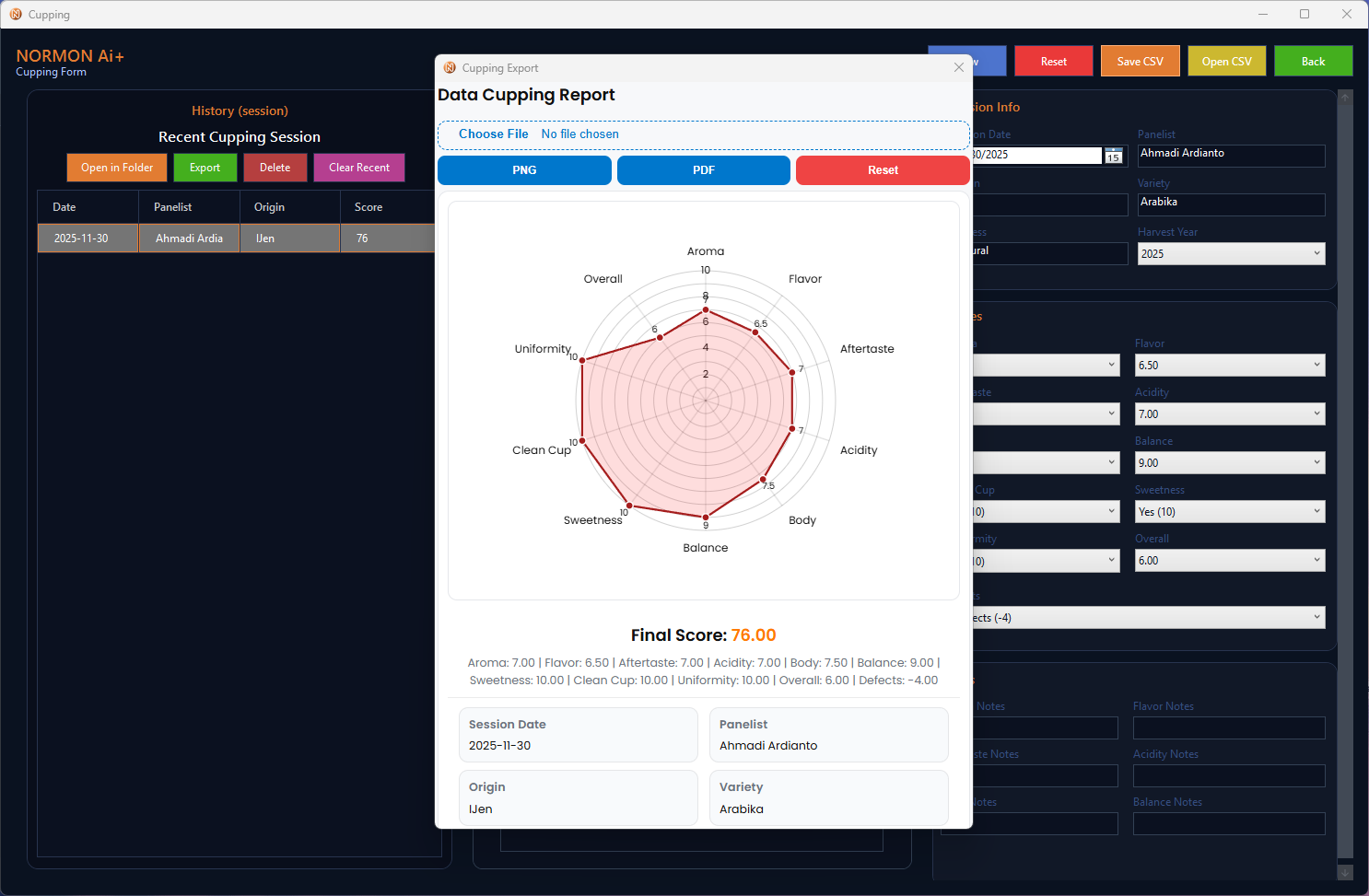Export the report as PNG
Image resolution: width=1369 pixels, height=896 pixels.
click(x=524, y=170)
